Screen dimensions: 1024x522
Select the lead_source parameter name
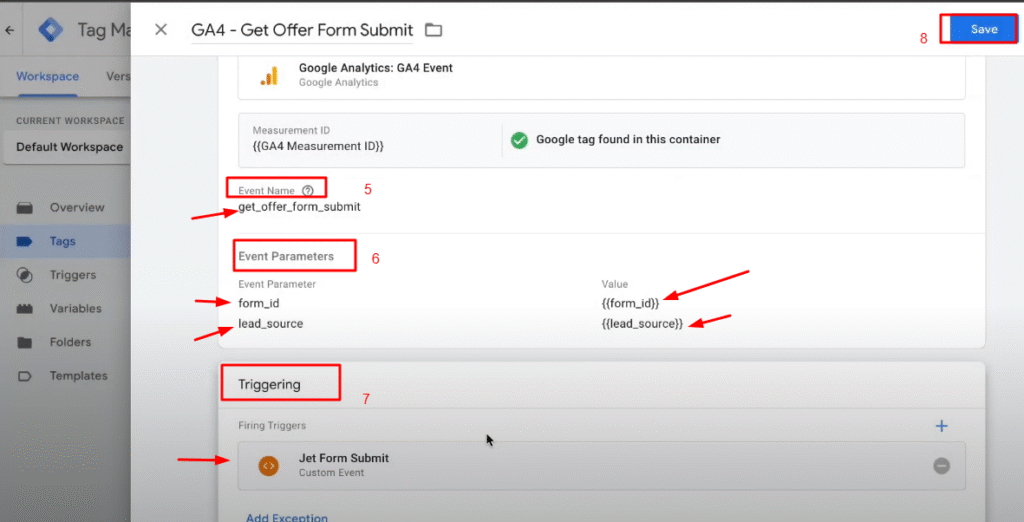(x=270, y=323)
